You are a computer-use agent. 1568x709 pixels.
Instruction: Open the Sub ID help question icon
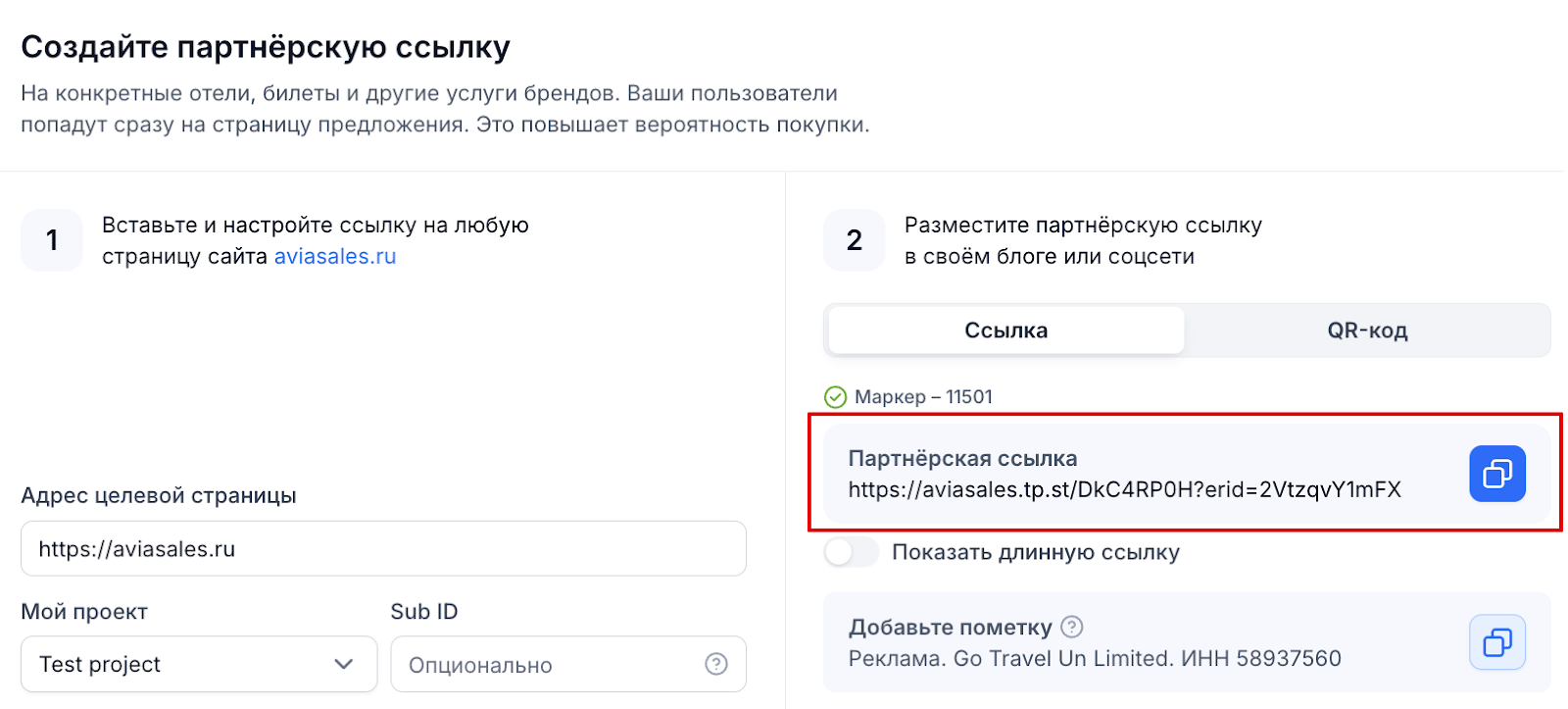716,664
